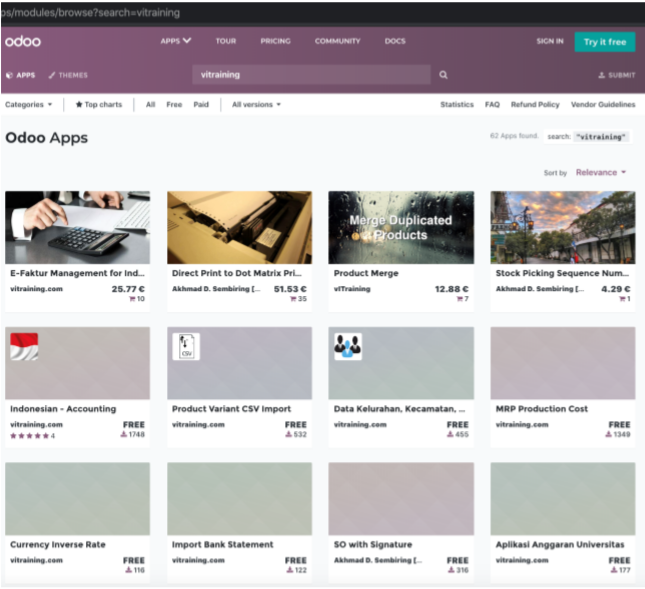Open the Data Kelurahan, Kecamatan app title
Image resolution: width=645 pixels, height=589 pixels.
[x=399, y=409]
